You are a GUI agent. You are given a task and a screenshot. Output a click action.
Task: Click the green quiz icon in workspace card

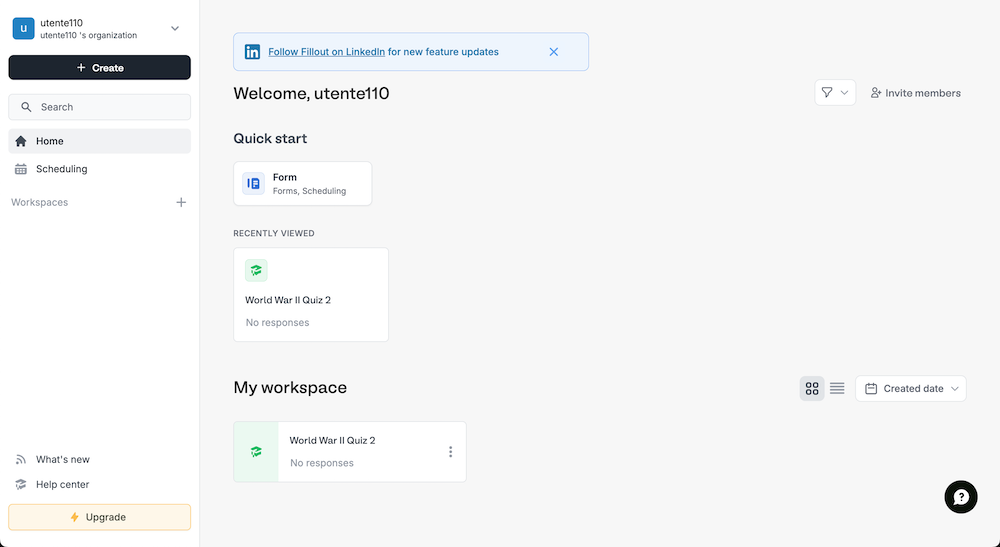pyautogui.click(x=256, y=451)
